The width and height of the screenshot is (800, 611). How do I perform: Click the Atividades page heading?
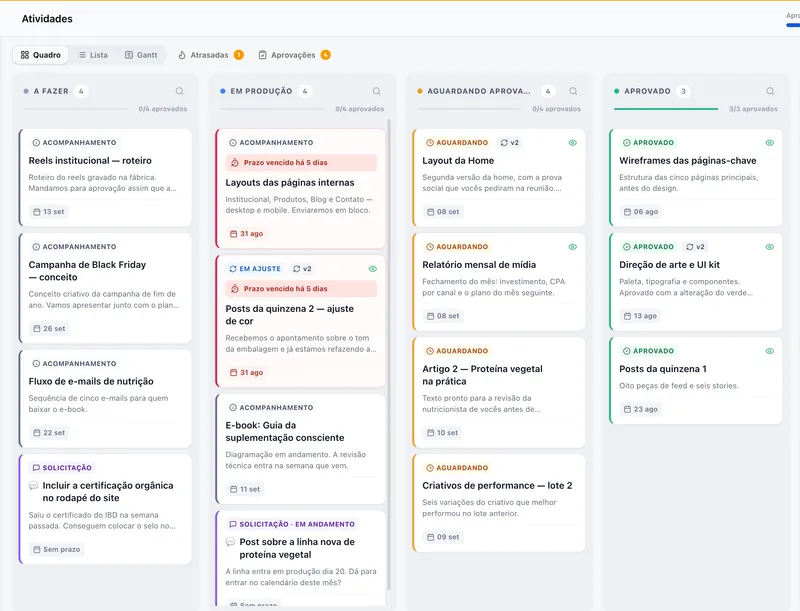click(47, 19)
